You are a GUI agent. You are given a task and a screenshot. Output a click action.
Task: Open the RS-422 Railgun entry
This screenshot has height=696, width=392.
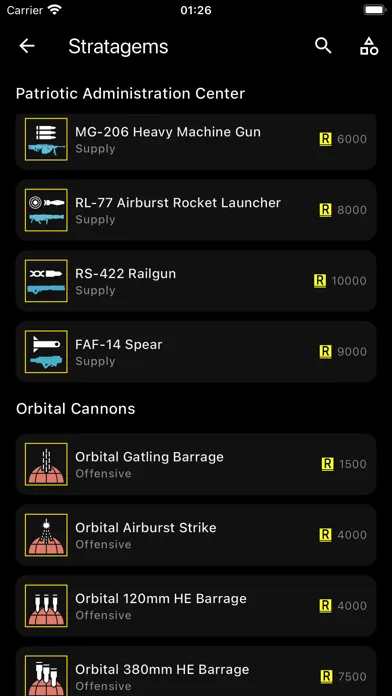click(x=196, y=281)
